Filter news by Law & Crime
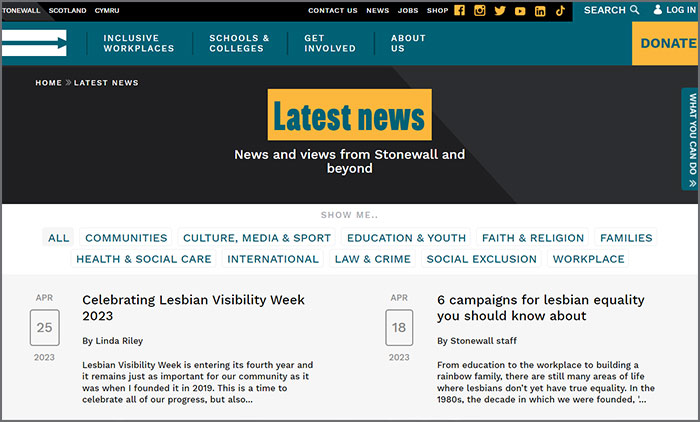Screen dimensions: 700x422 373,259
